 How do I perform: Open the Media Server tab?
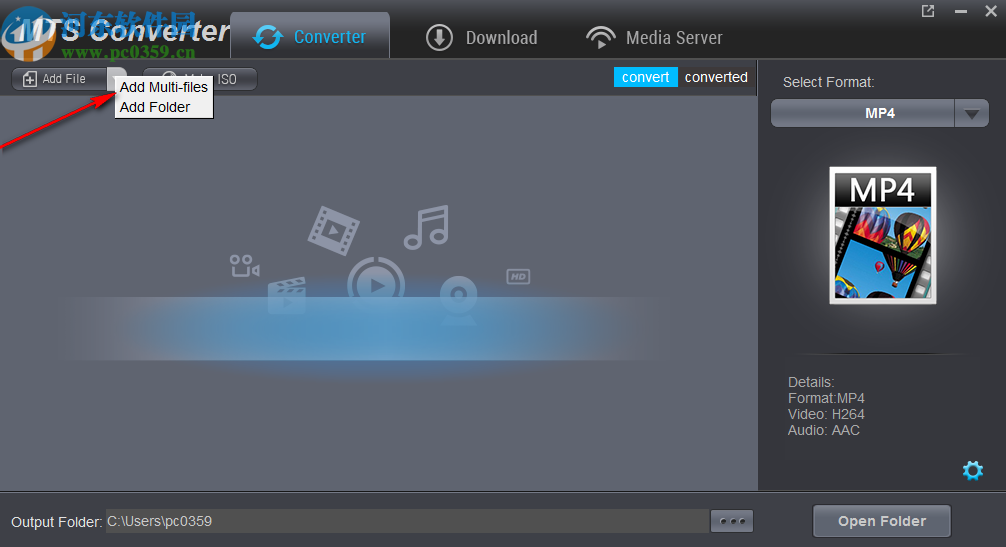pos(654,37)
